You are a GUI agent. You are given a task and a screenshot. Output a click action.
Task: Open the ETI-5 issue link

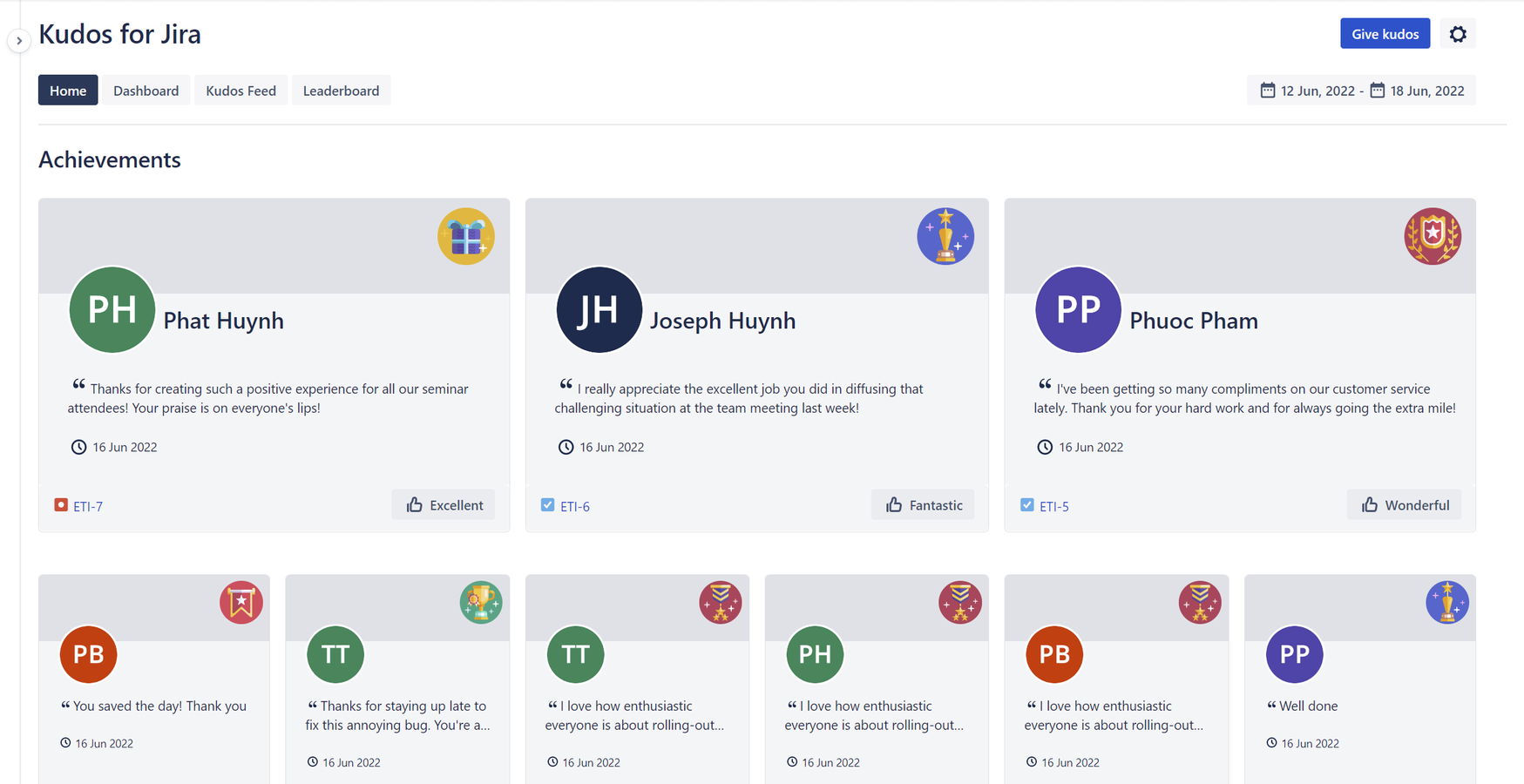coord(1054,506)
